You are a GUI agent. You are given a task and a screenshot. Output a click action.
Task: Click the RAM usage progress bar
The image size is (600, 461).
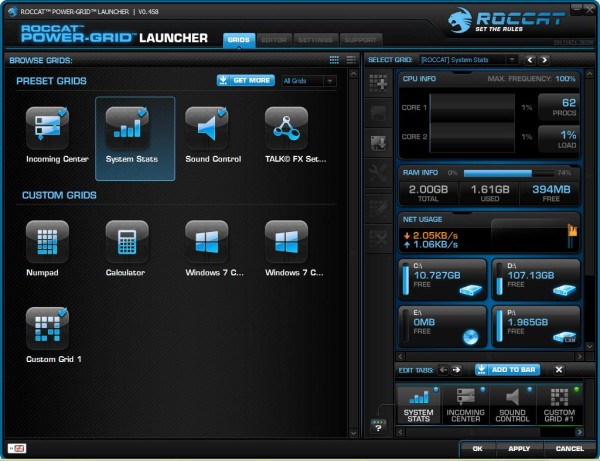pyautogui.click(x=509, y=173)
